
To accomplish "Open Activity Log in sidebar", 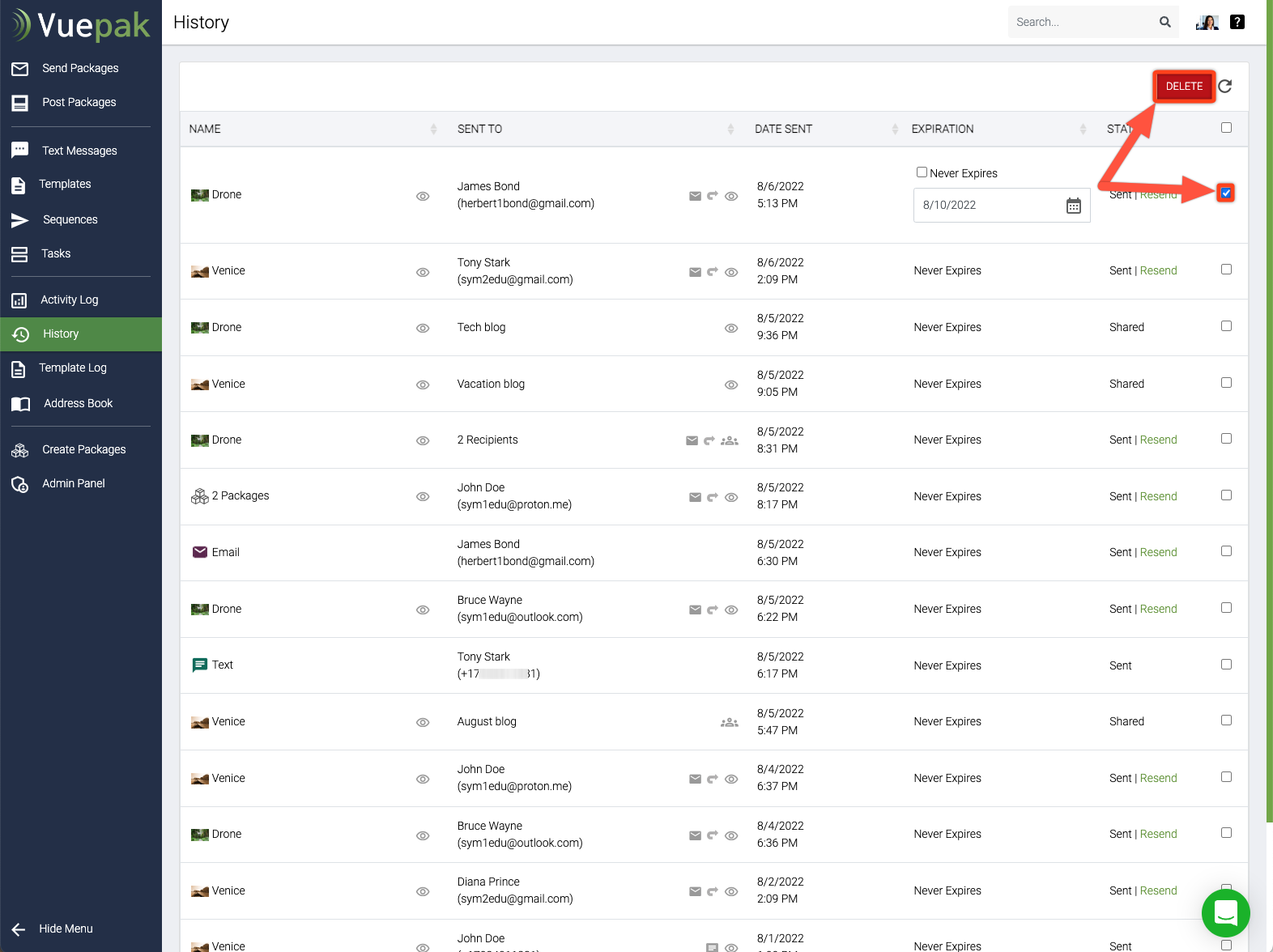I will coord(70,300).
